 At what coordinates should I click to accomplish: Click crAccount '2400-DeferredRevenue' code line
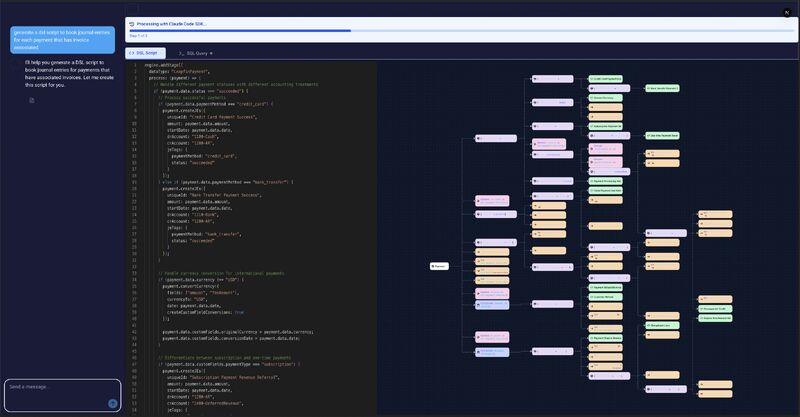(x=205, y=403)
